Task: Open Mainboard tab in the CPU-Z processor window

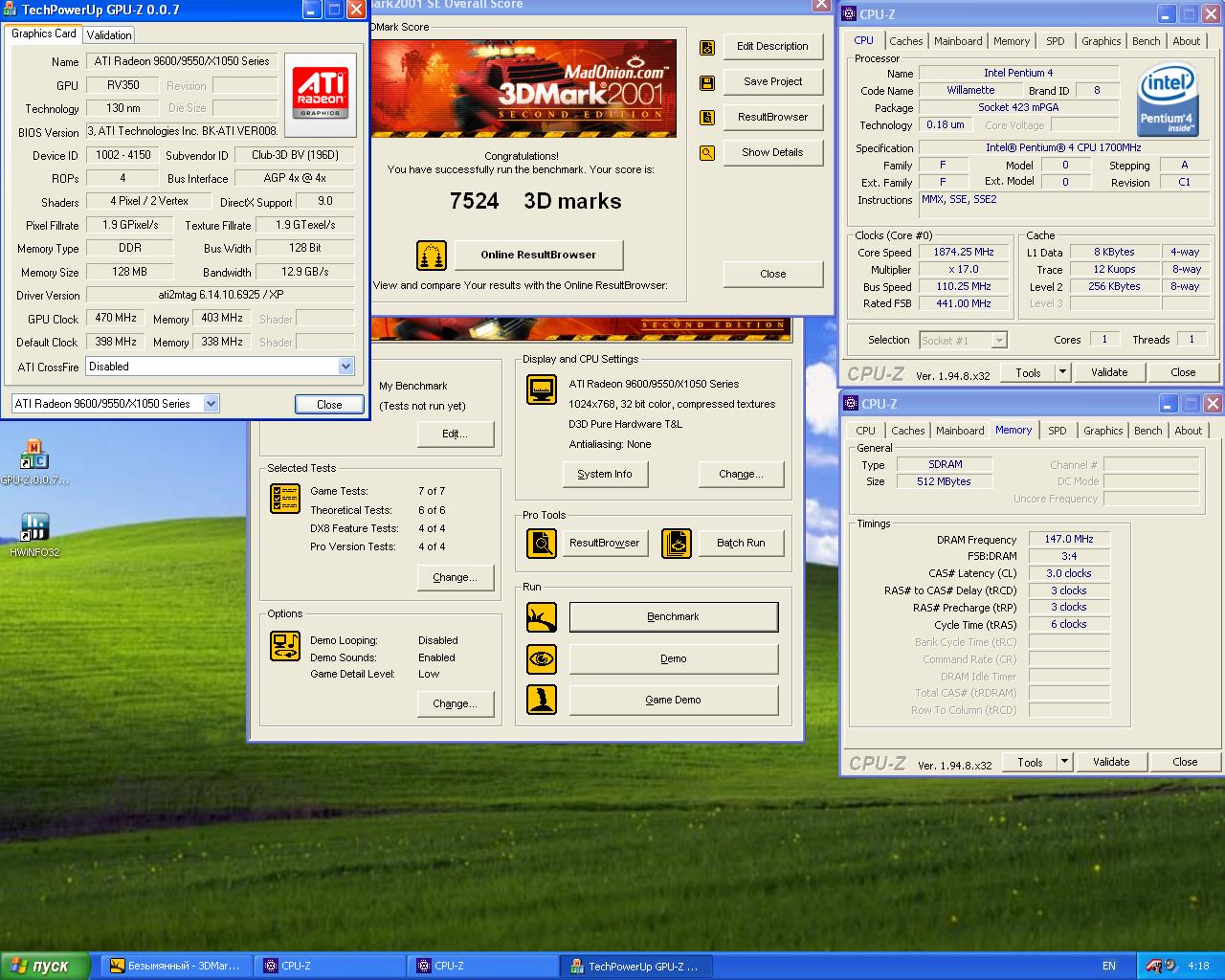Action: 958,41
